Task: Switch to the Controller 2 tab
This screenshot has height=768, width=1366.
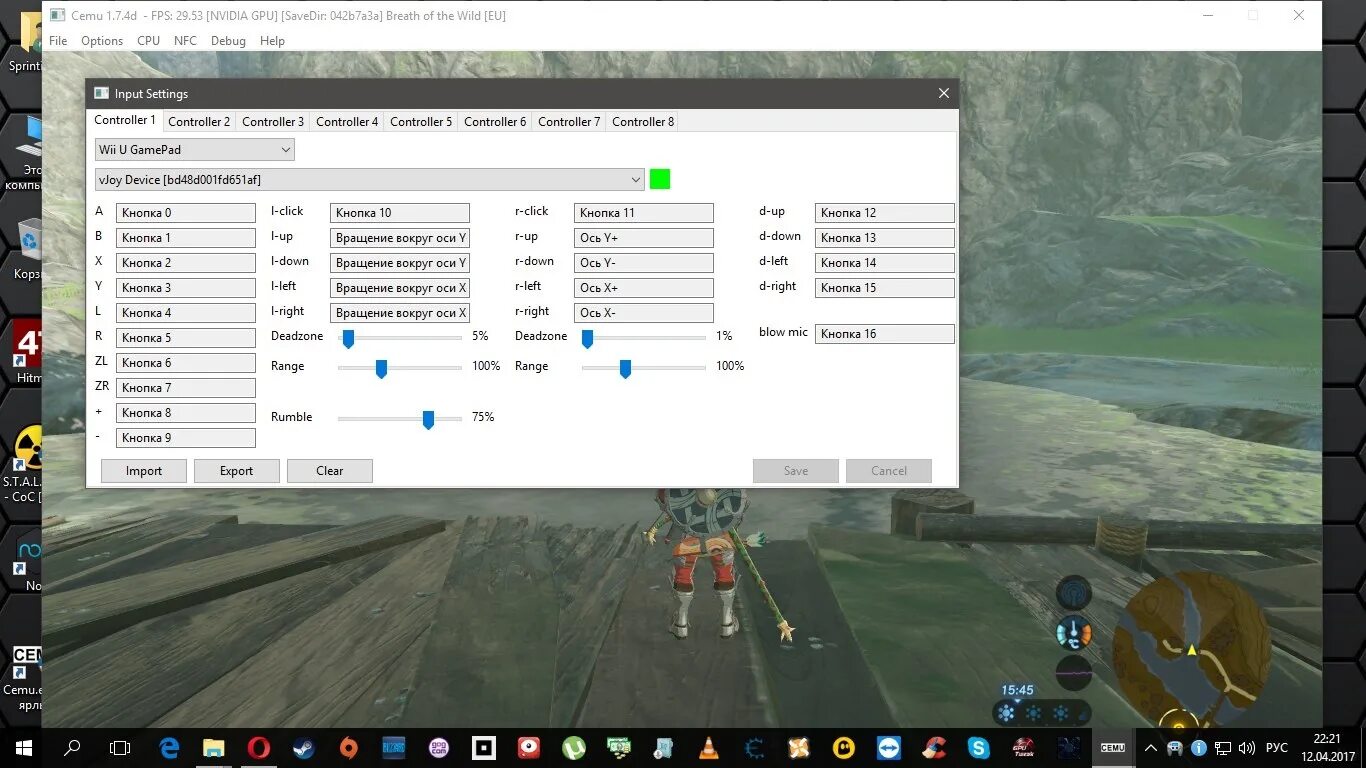Action: point(199,122)
